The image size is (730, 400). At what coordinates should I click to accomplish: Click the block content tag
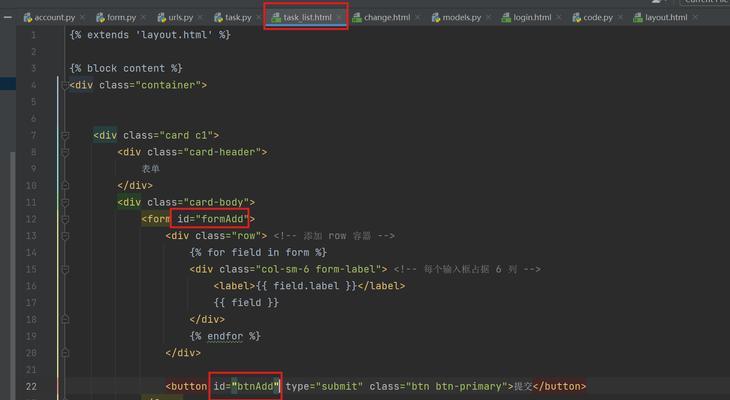pyautogui.click(x=126, y=68)
